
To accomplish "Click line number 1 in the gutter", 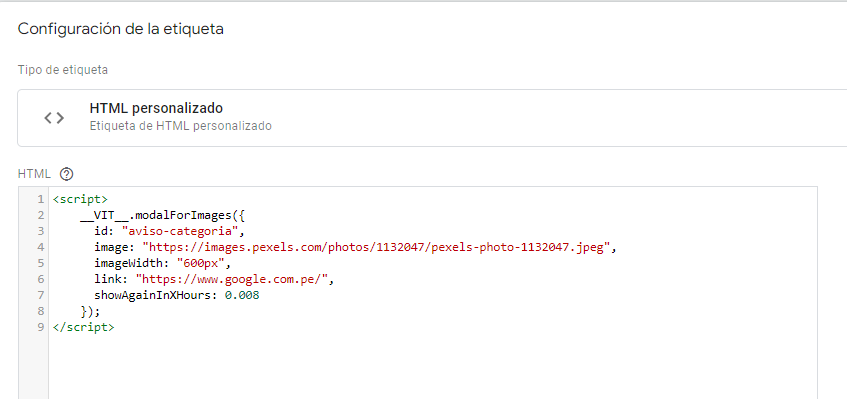I will pos(41,199).
